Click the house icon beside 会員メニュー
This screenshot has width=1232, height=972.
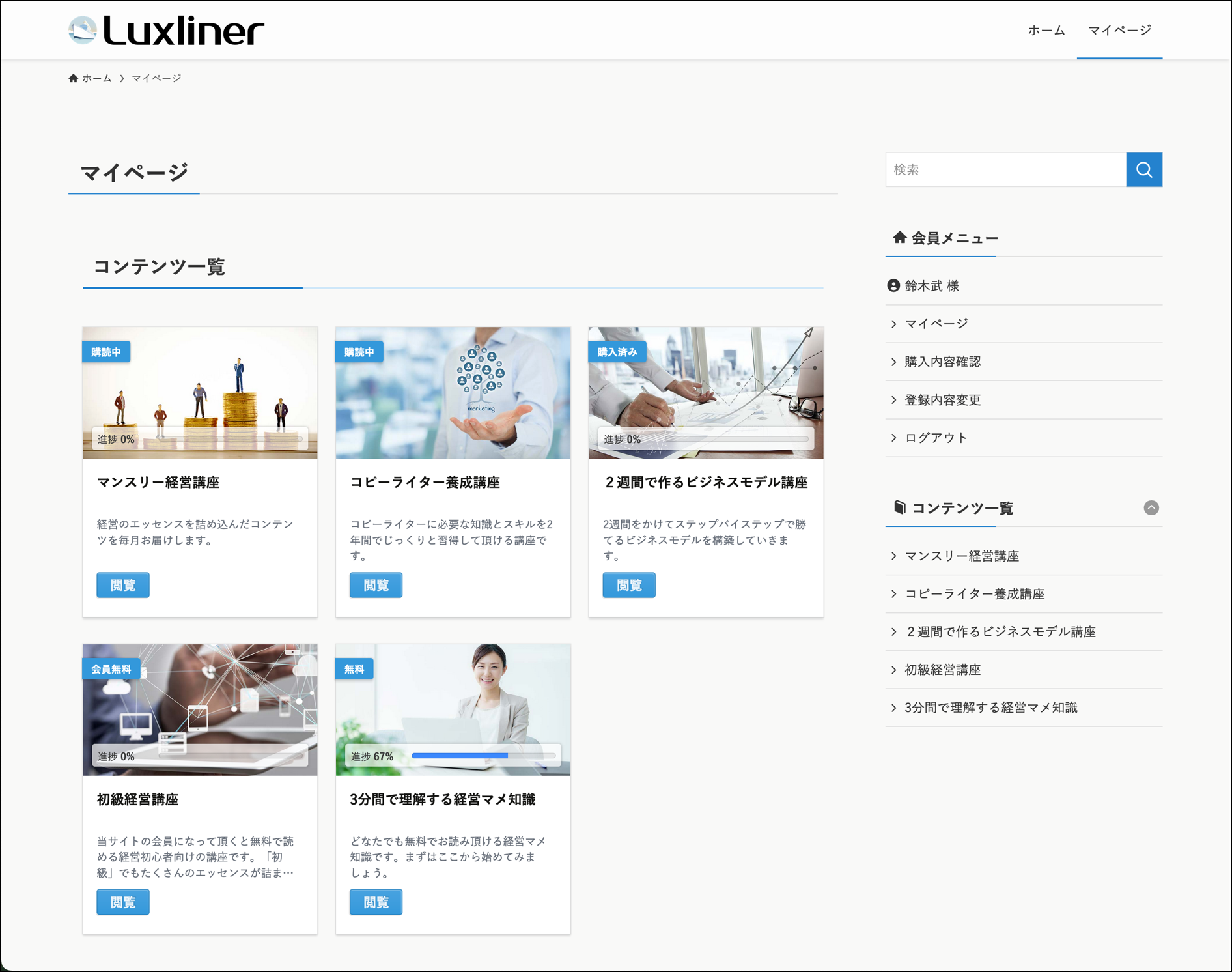(x=899, y=238)
